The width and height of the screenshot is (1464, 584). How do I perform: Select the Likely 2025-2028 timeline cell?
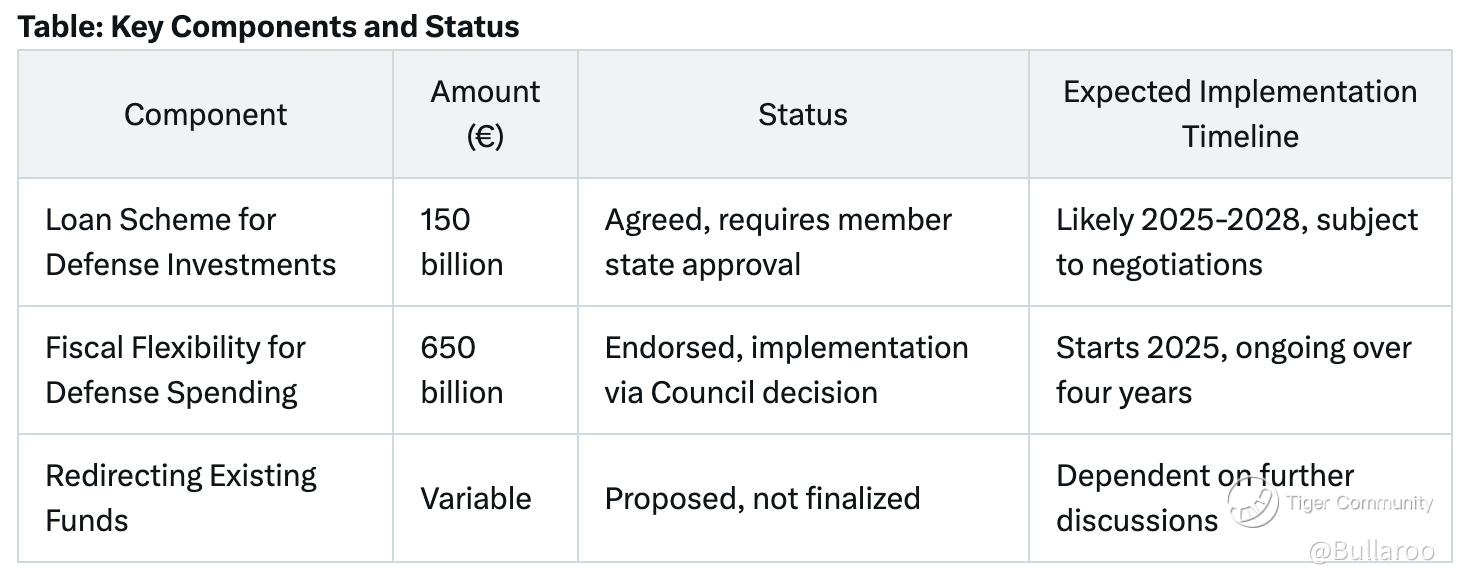point(1236,242)
